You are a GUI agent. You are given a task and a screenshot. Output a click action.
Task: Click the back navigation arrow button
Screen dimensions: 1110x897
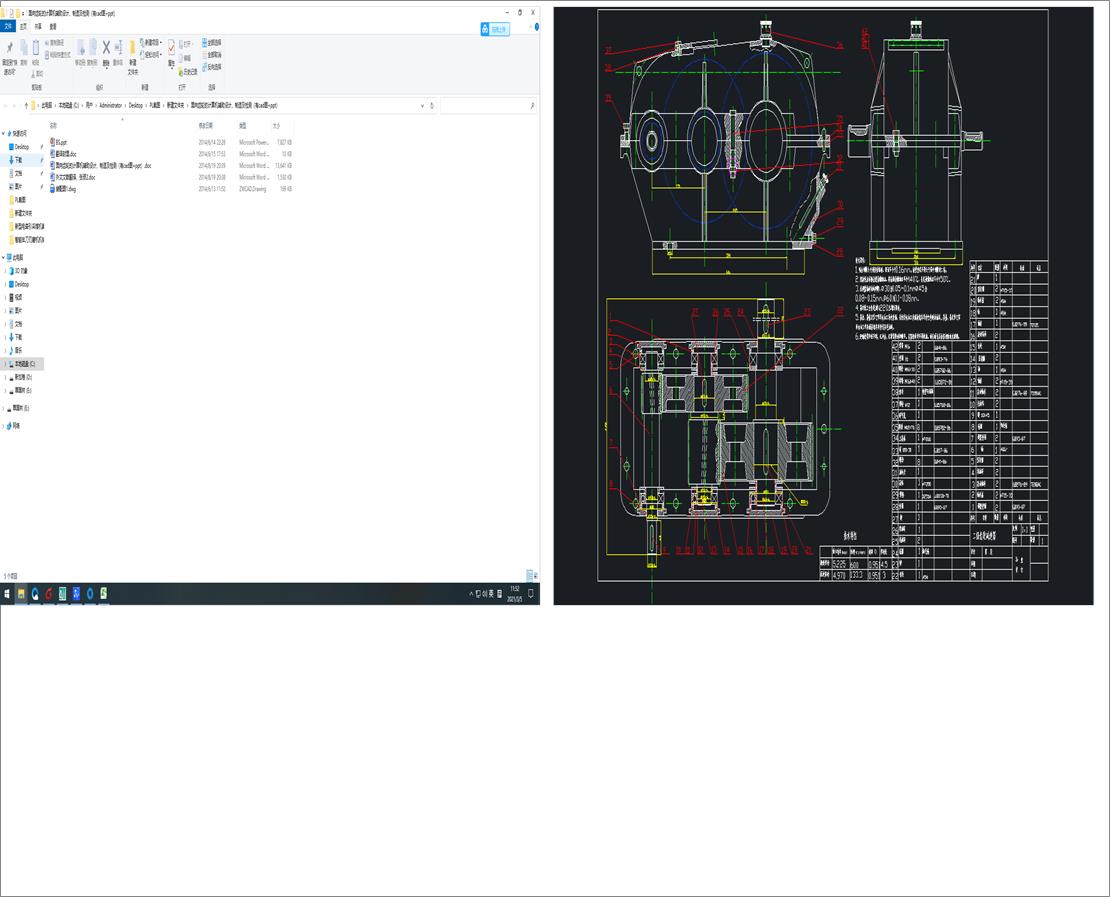6,105
